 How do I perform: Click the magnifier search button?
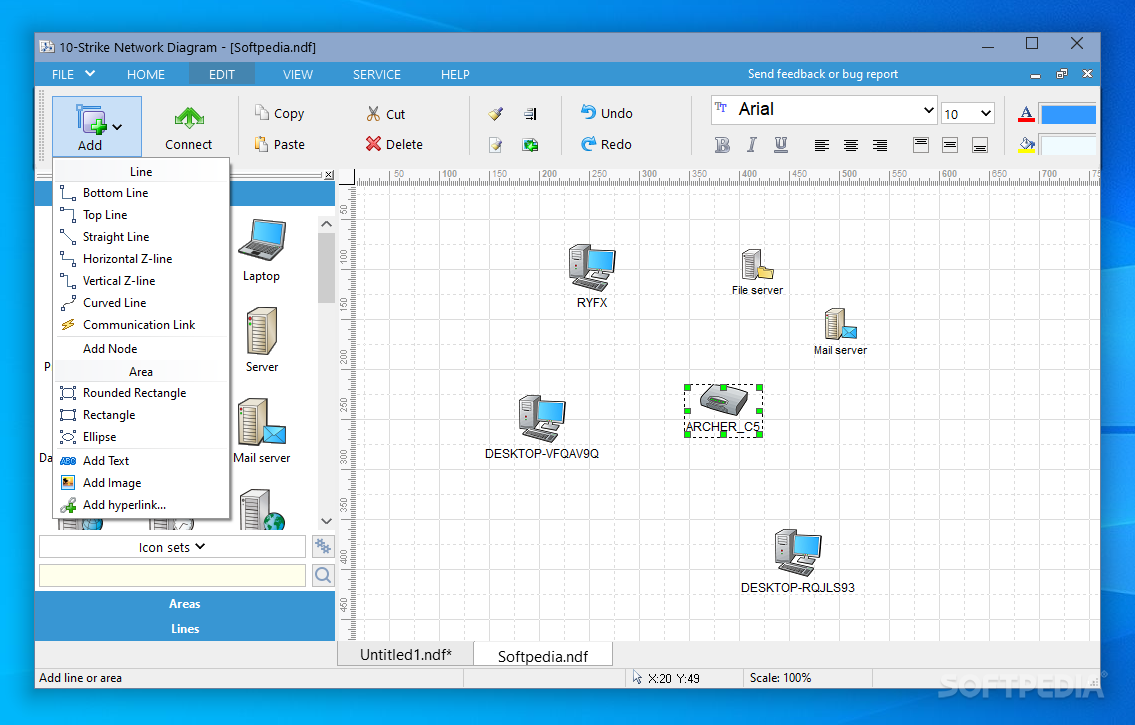323,575
